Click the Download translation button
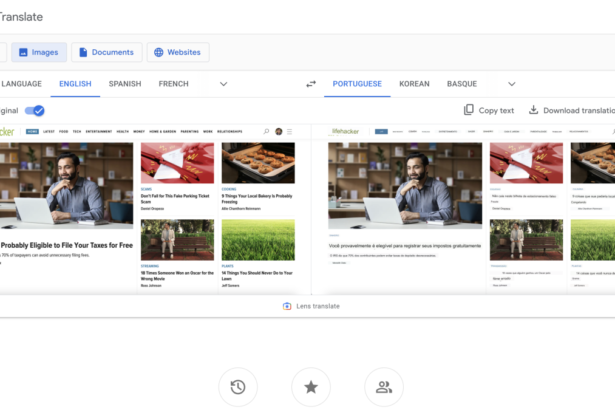 tap(571, 110)
